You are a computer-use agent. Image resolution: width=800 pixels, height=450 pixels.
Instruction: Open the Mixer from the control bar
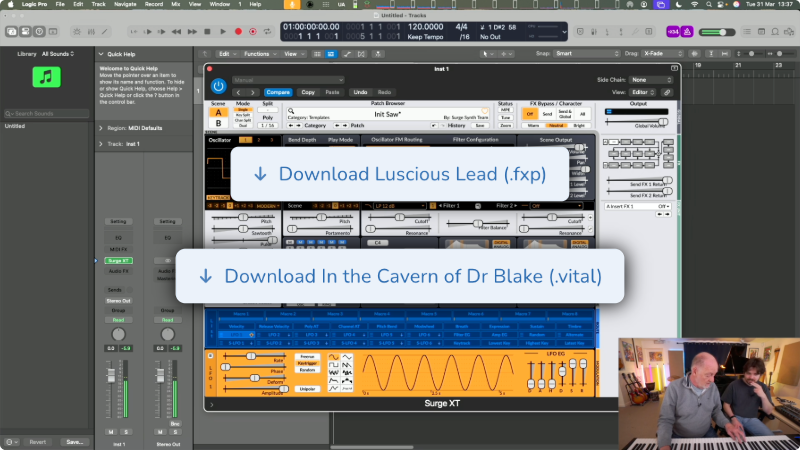(91, 32)
